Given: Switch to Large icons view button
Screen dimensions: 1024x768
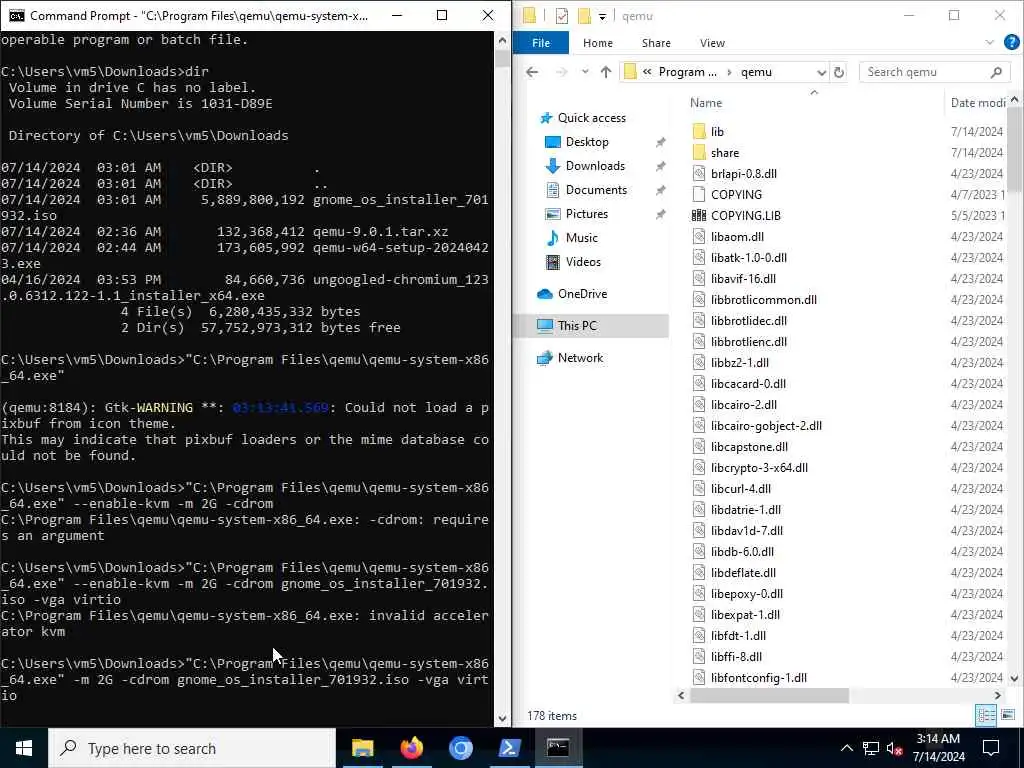Looking at the screenshot, I should (1007, 715).
